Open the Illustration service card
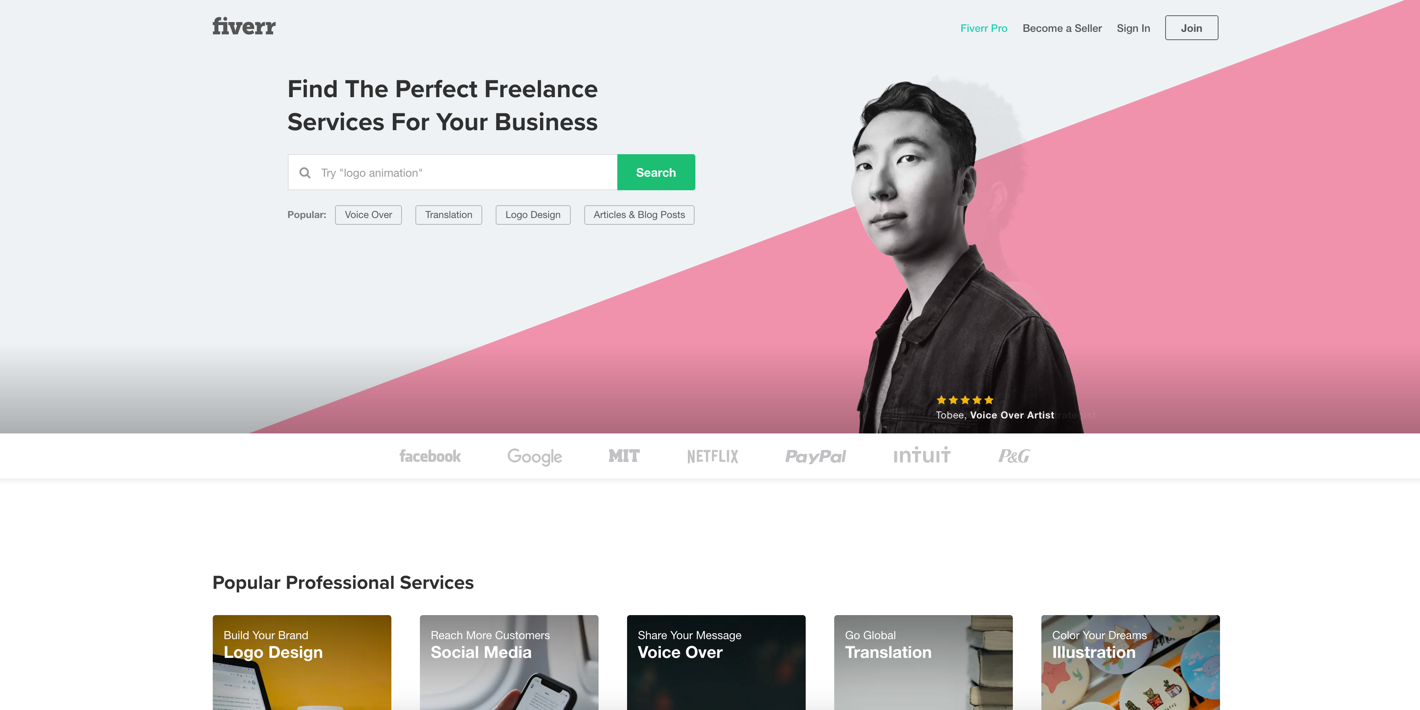 1130,662
